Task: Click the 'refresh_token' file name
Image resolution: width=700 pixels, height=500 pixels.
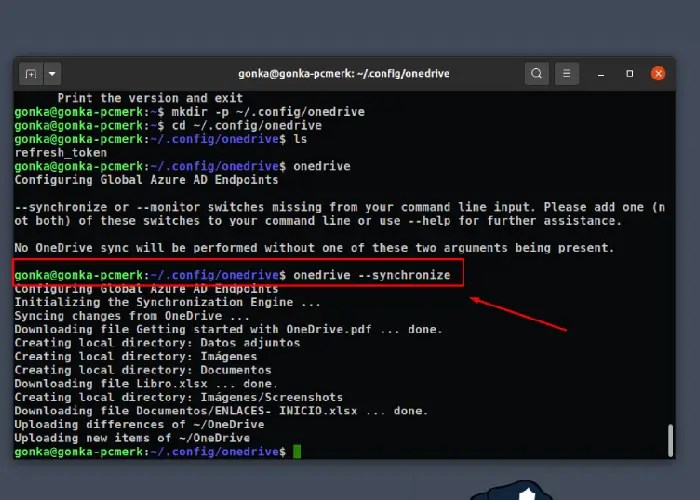Action: (x=61, y=153)
